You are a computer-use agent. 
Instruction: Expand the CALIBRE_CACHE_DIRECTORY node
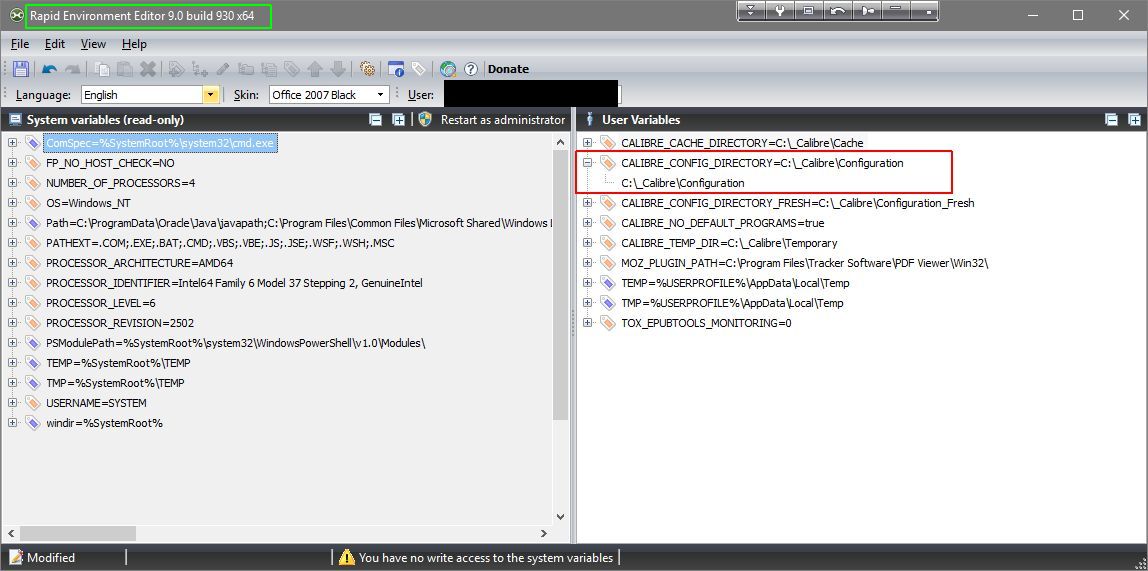[587, 143]
